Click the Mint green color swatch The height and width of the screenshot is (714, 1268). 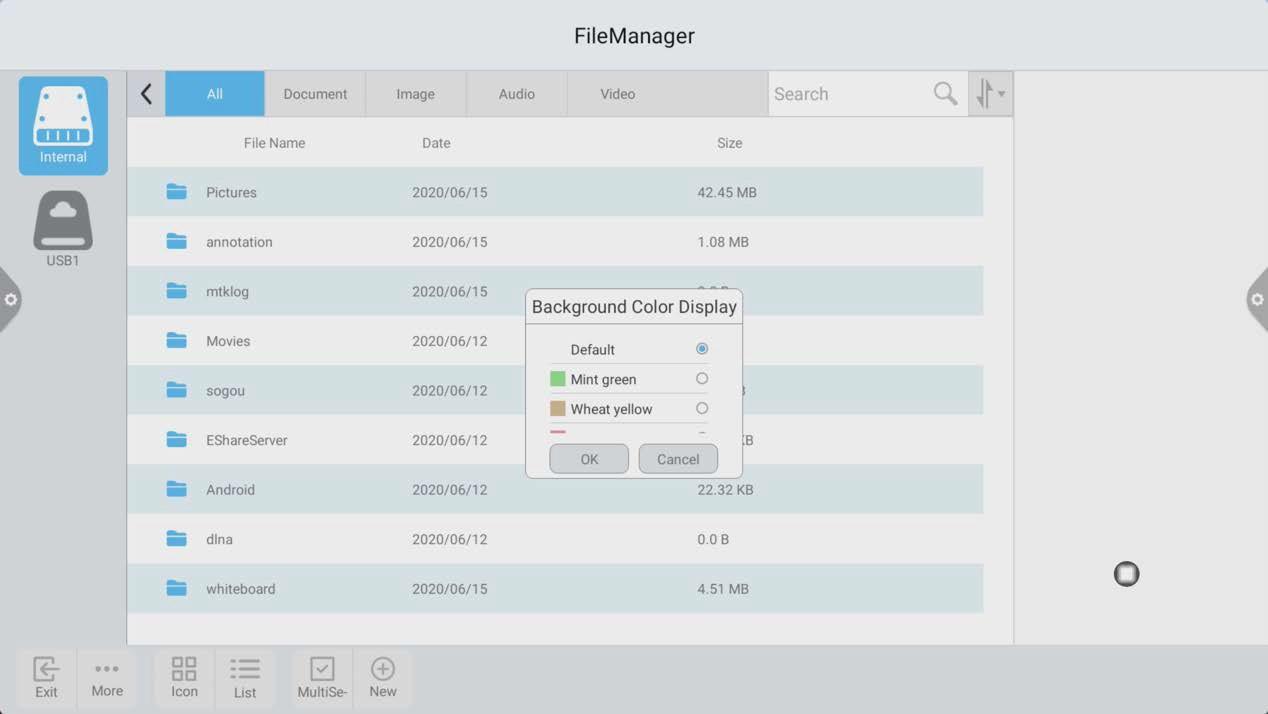(x=558, y=379)
